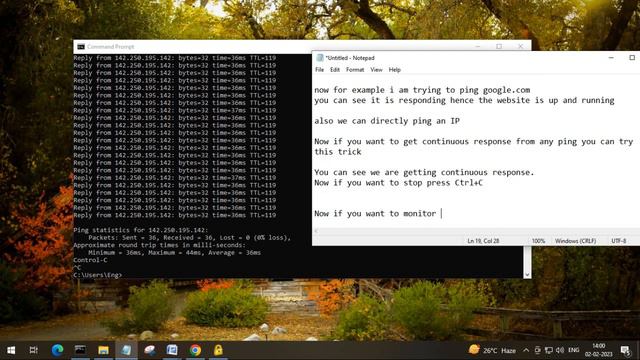Click the 'stop press Ctrl+C' line in Notepad
The image size is (640, 360).
tap(398, 182)
